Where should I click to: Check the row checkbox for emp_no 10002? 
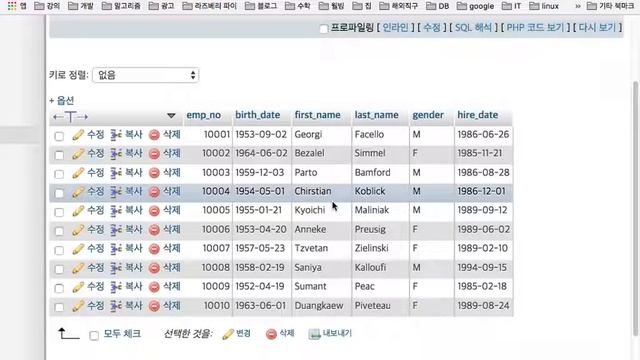[x=59, y=155]
